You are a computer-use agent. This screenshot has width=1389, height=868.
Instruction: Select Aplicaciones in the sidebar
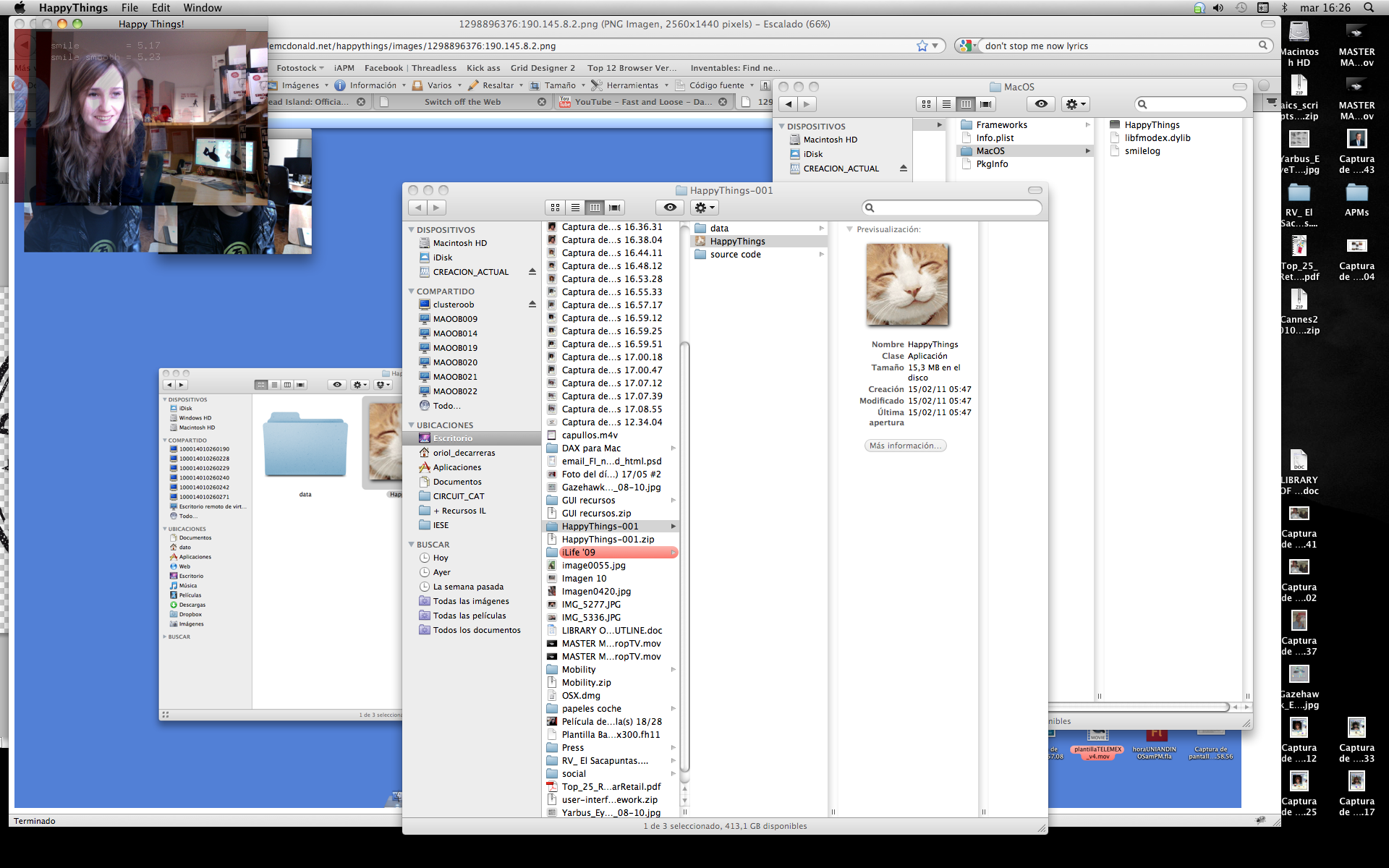click(456, 467)
